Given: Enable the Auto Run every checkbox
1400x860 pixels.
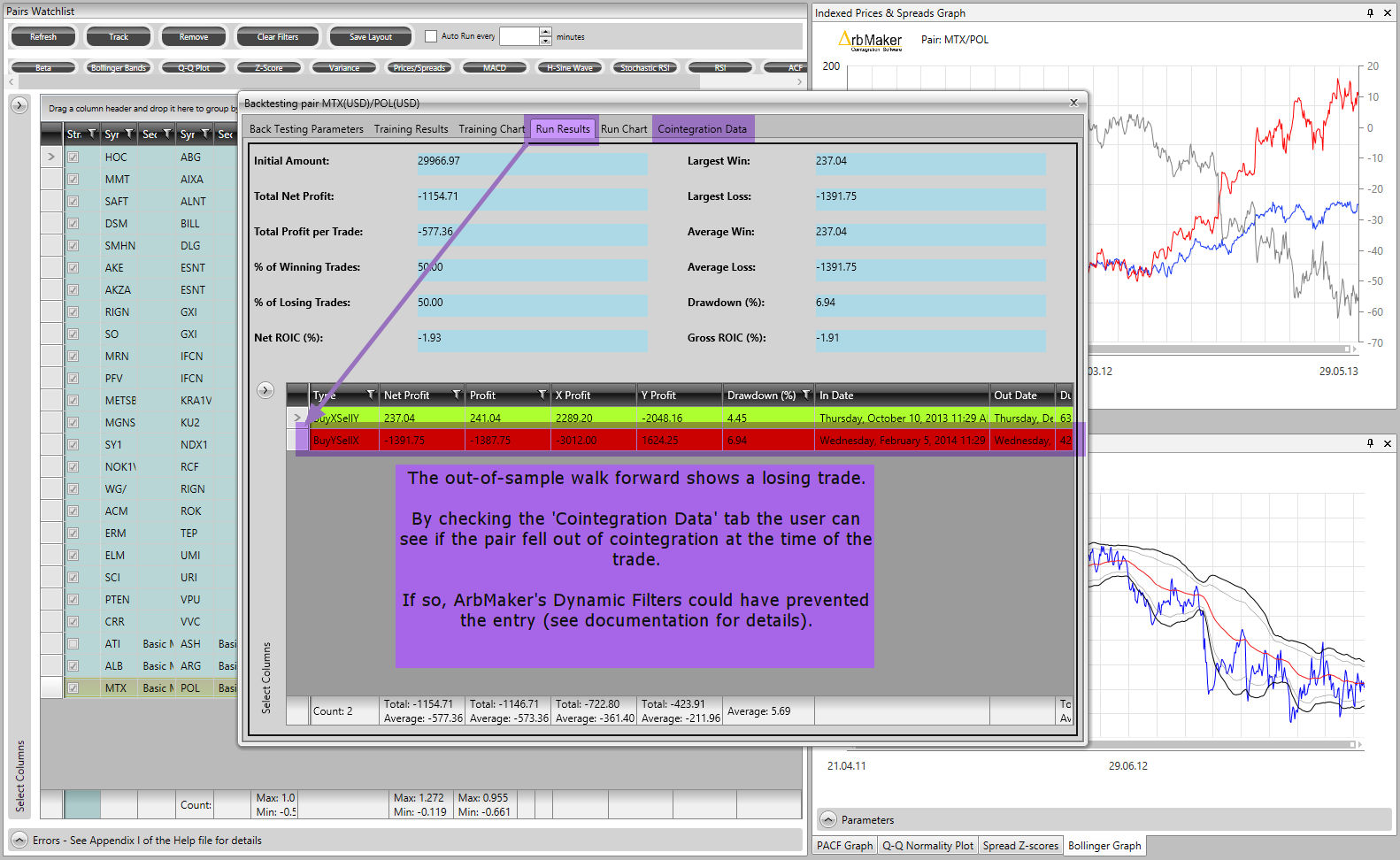Looking at the screenshot, I should pyautogui.click(x=431, y=36).
